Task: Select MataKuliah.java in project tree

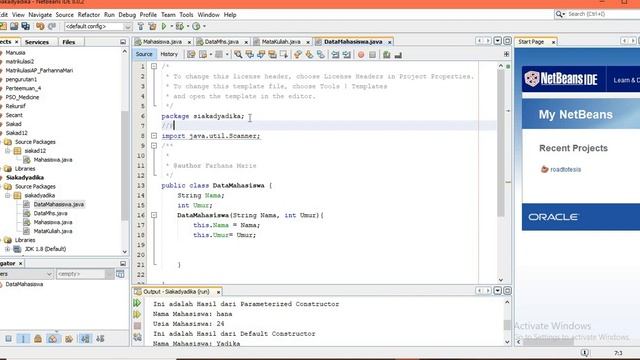Action: pos(53,231)
